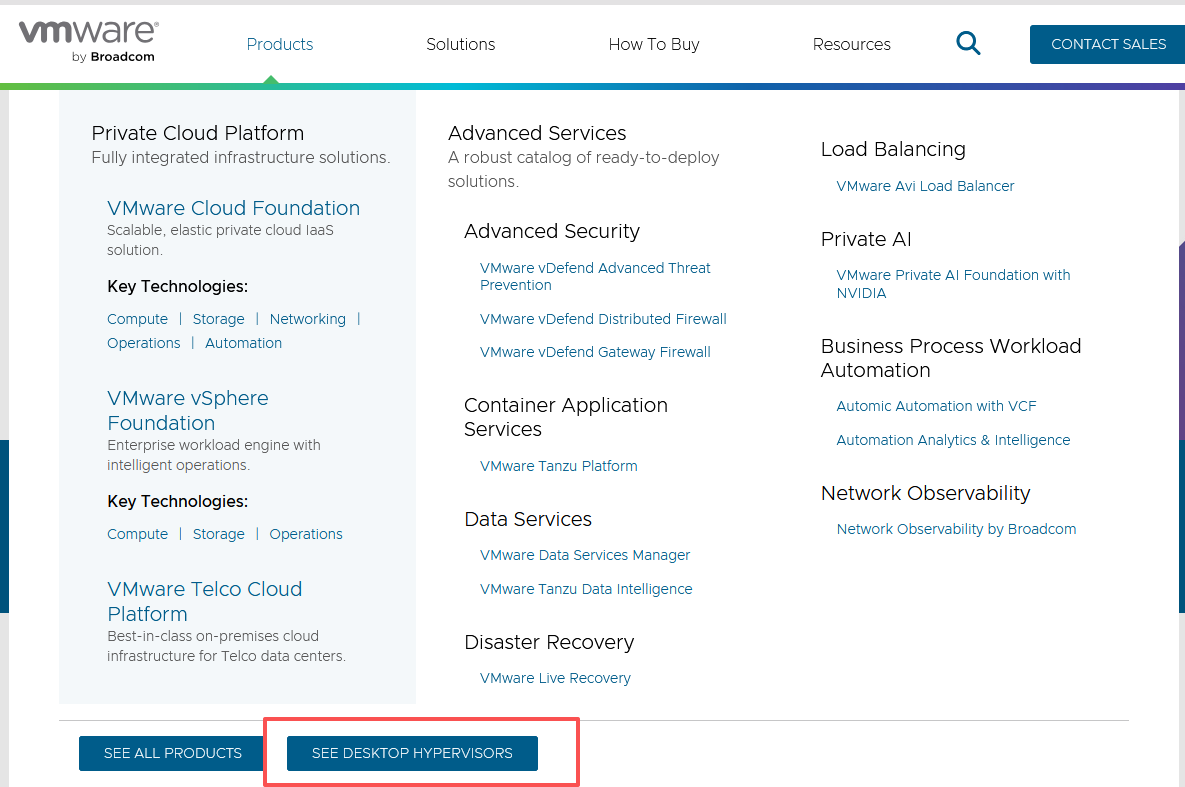The height and width of the screenshot is (787, 1185).
Task: Open VMware Tanzu Data Intelligence link
Action: [586, 589]
